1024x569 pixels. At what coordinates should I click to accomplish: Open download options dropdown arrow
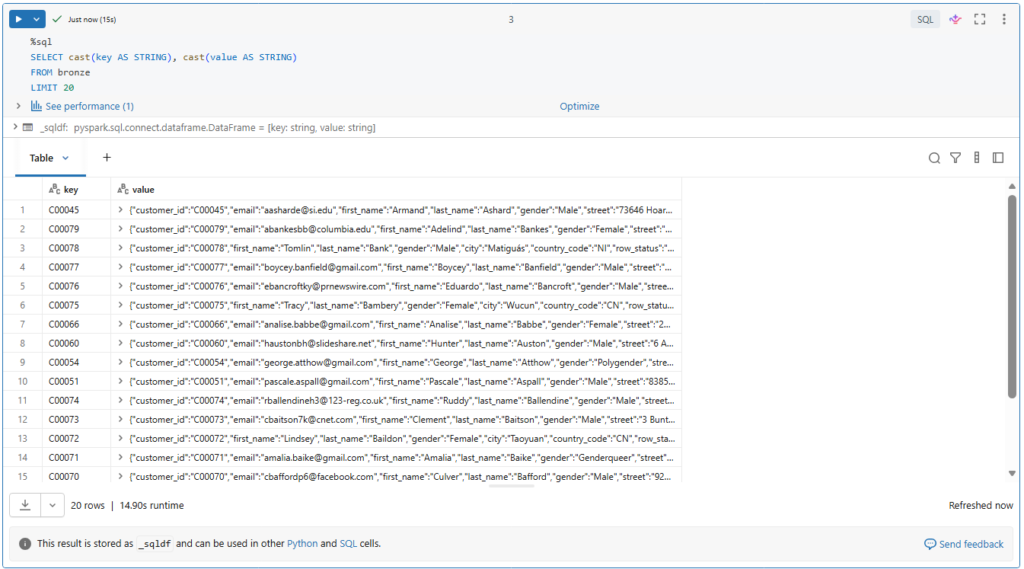(52, 505)
